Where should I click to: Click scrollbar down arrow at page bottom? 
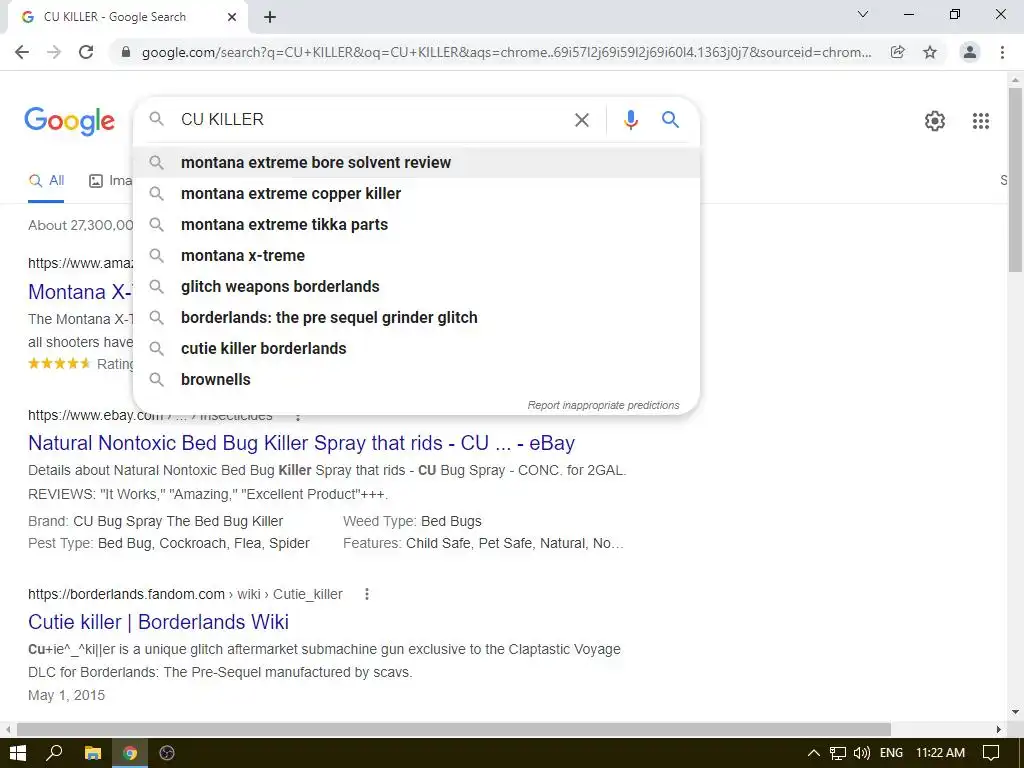click(1015, 712)
